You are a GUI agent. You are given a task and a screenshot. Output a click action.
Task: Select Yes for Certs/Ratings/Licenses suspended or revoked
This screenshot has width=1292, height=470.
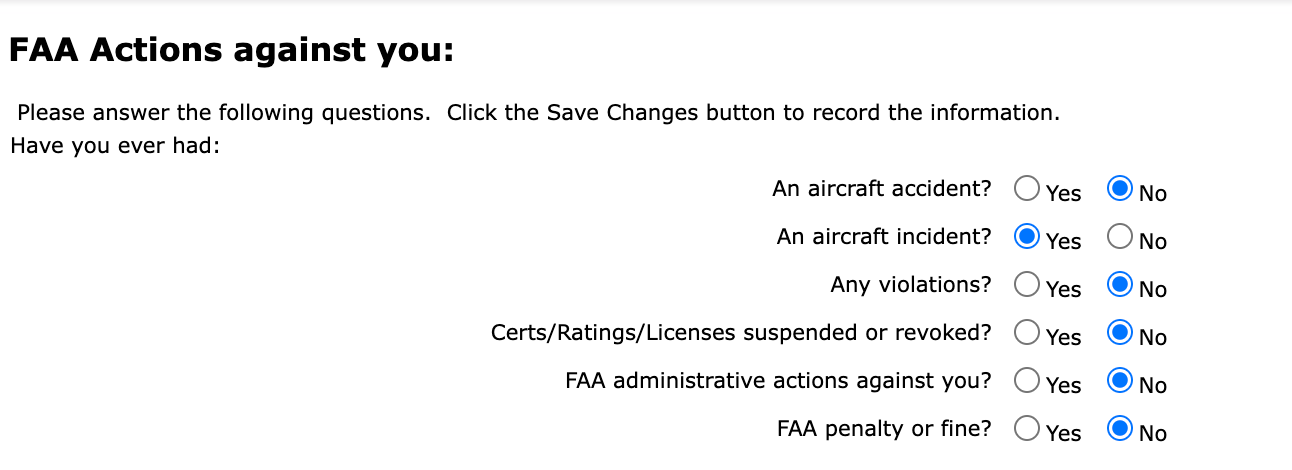1026,333
